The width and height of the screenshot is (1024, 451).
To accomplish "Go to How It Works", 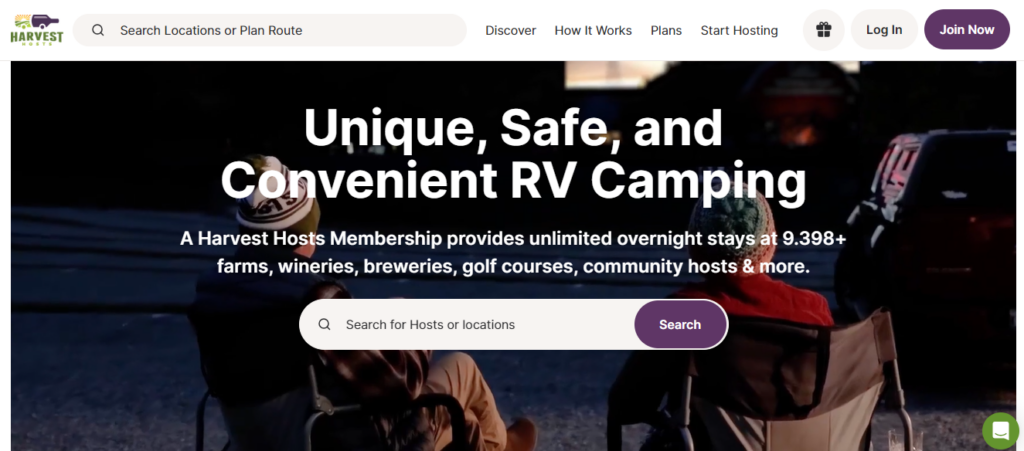I will pos(593,30).
